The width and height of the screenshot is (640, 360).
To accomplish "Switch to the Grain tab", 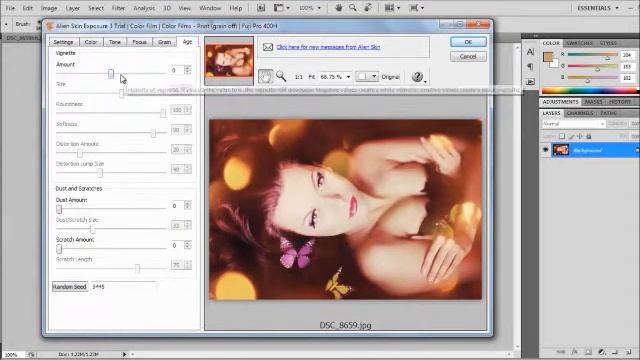I will pyautogui.click(x=164, y=42).
